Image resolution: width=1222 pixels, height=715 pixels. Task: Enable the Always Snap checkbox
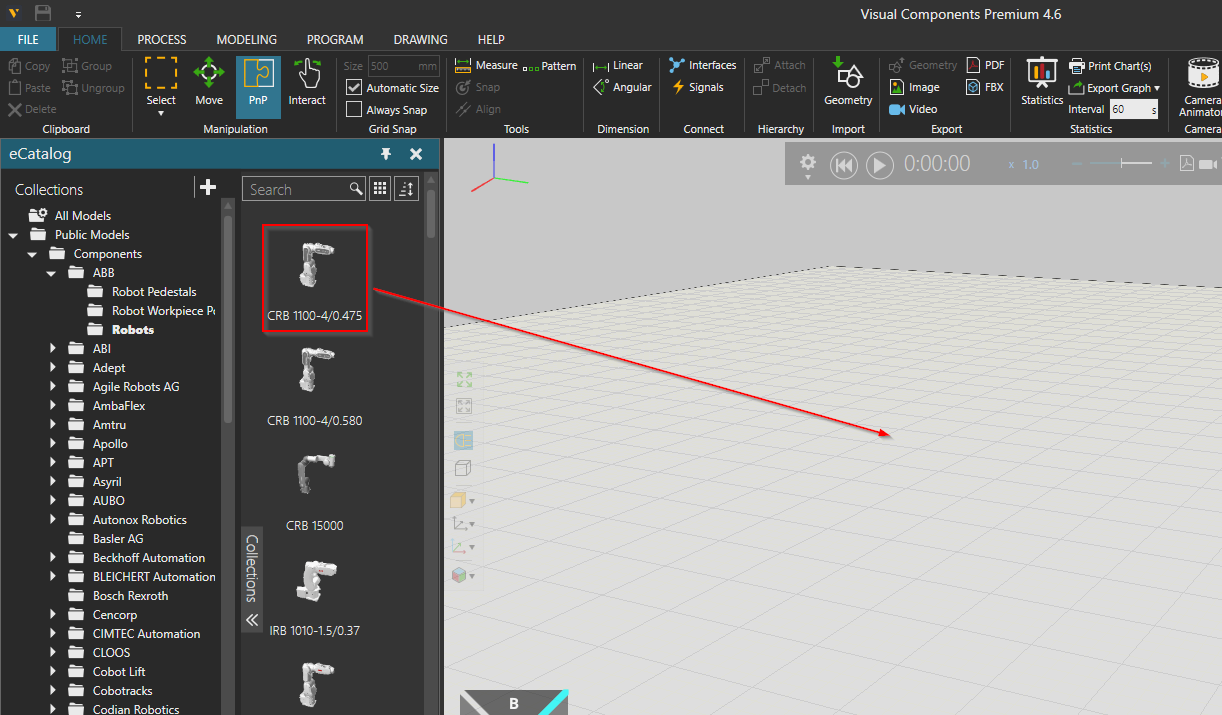pos(354,109)
